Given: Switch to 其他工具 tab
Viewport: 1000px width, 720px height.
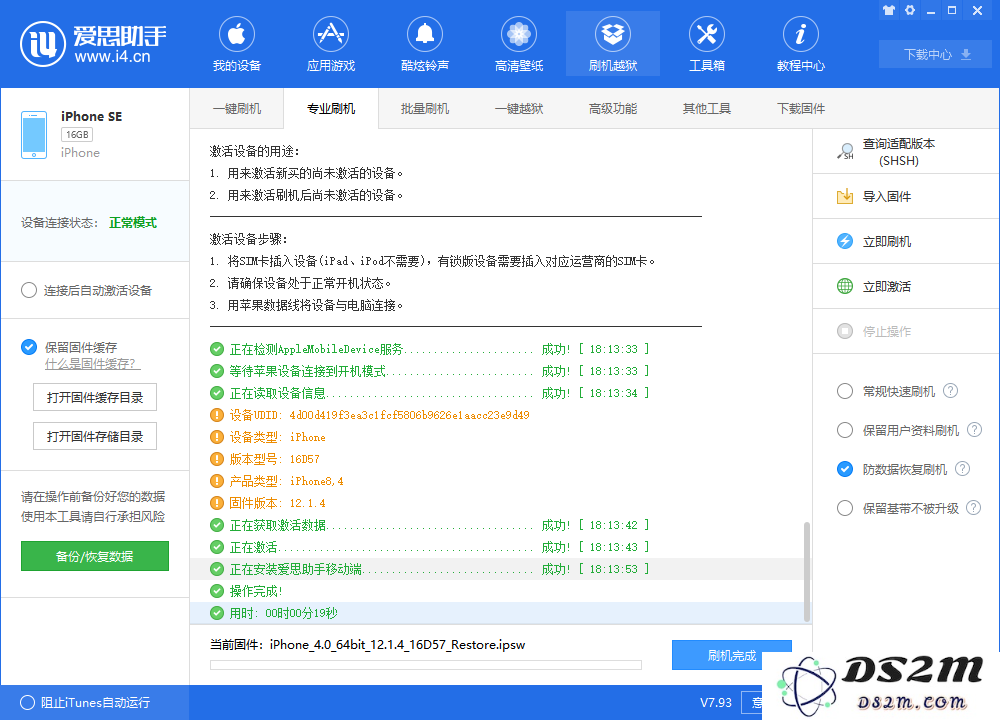Looking at the screenshot, I should tap(707, 108).
